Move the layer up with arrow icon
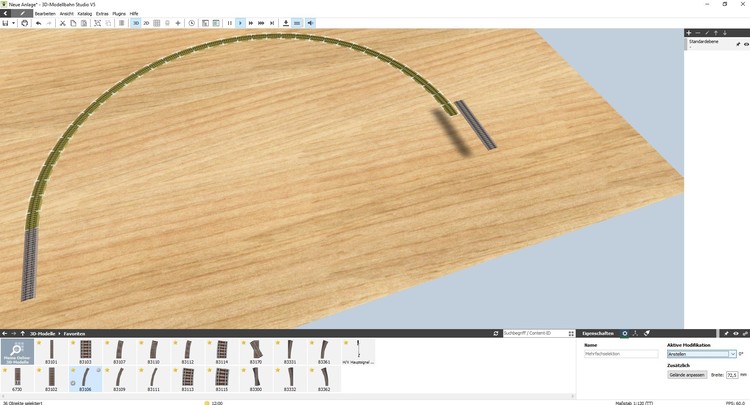 point(716,33)
